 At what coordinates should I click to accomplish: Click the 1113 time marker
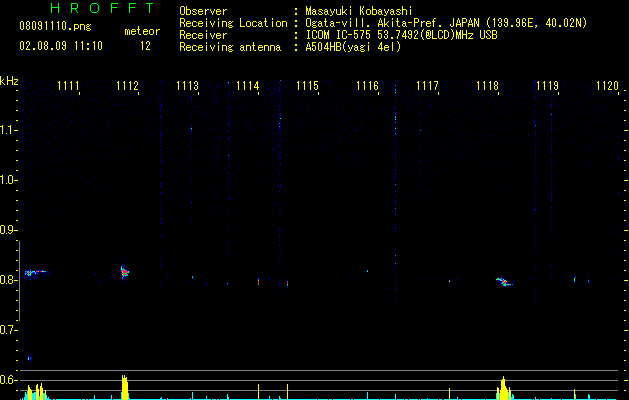tap(187, 86)
